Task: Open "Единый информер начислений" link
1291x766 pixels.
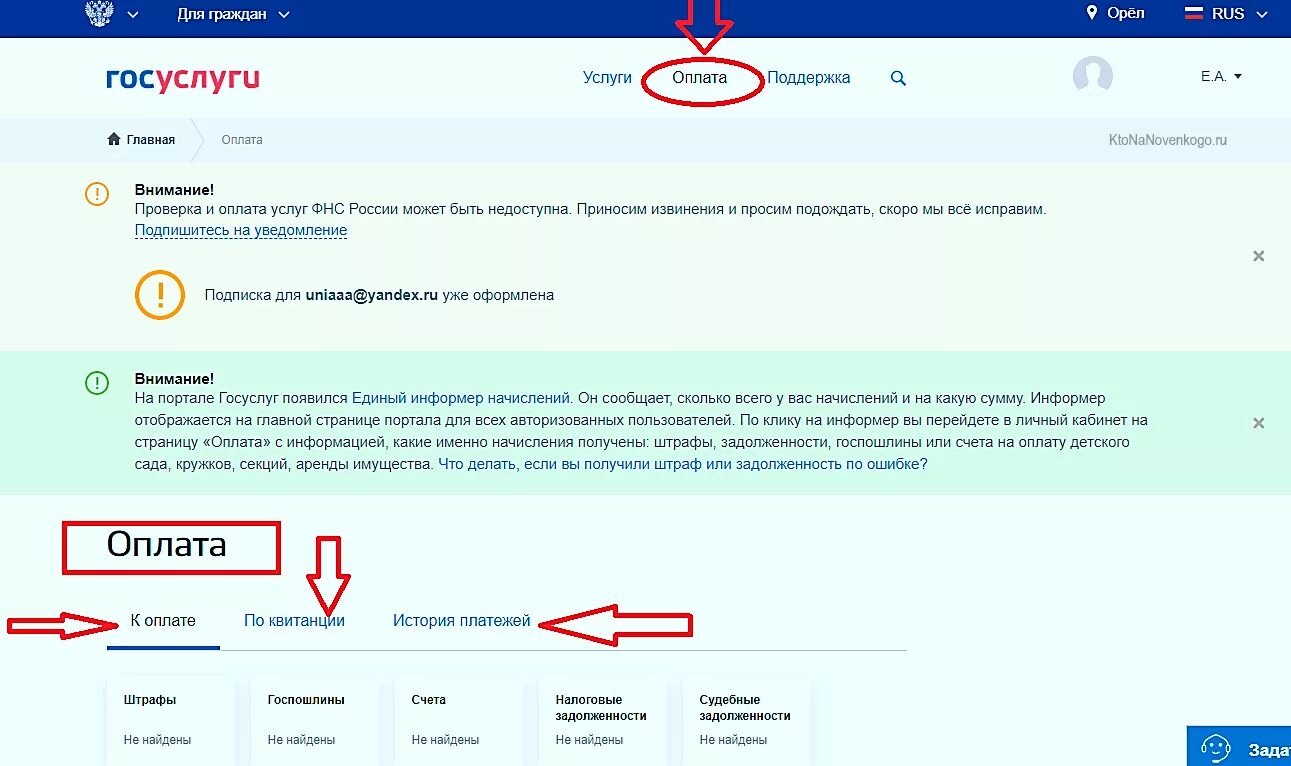Action: coord(461,398)
